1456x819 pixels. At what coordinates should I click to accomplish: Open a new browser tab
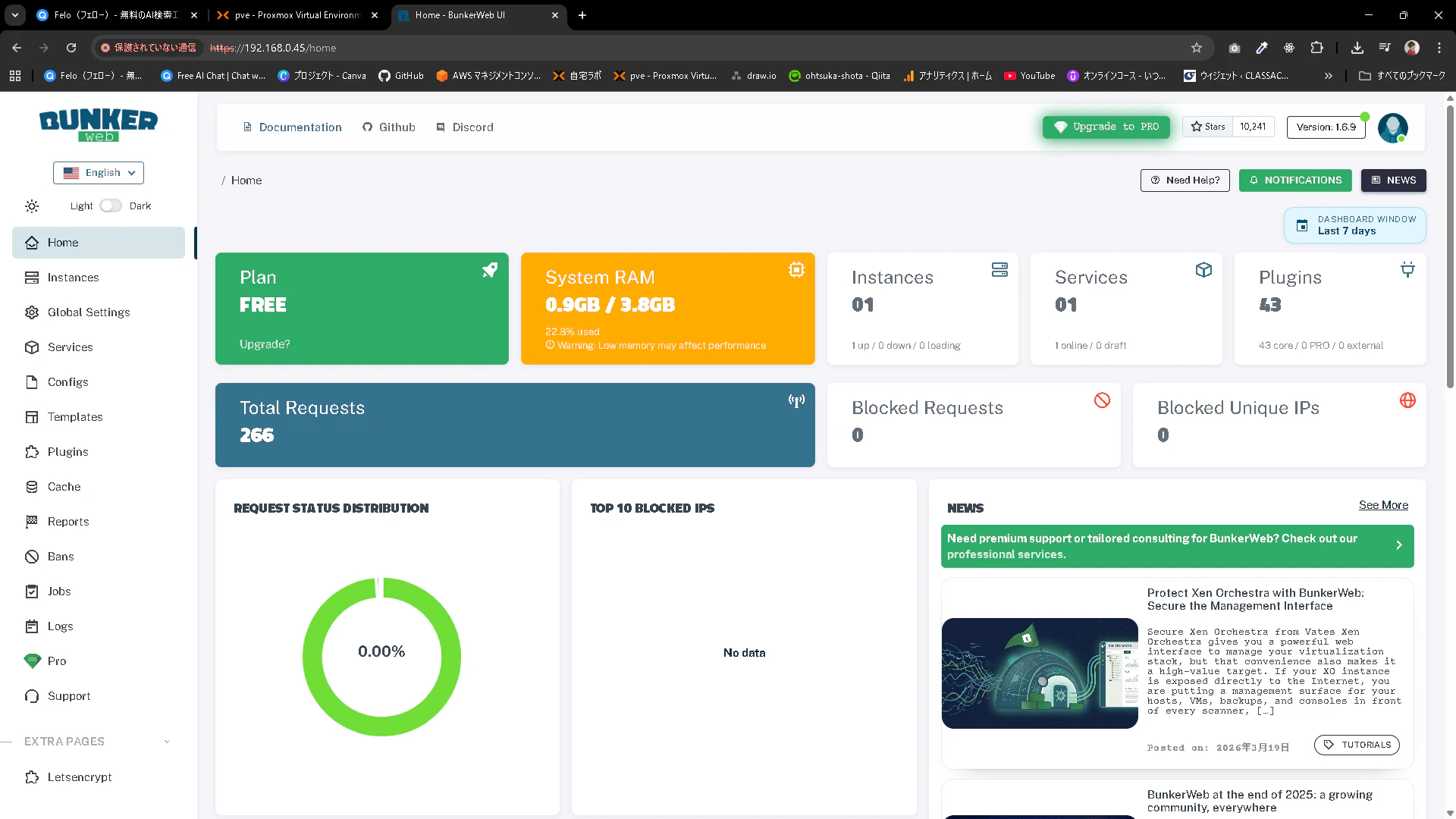pyautogui.click(x=582, y=15)
